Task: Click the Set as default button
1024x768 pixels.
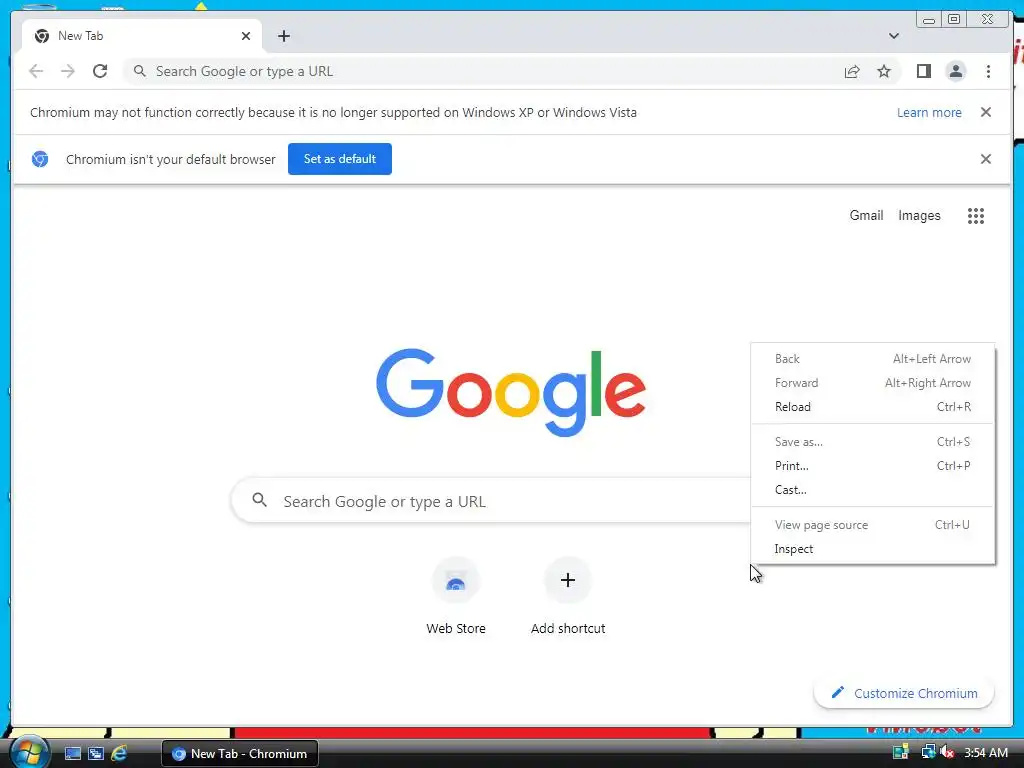Action: (340, 159)
